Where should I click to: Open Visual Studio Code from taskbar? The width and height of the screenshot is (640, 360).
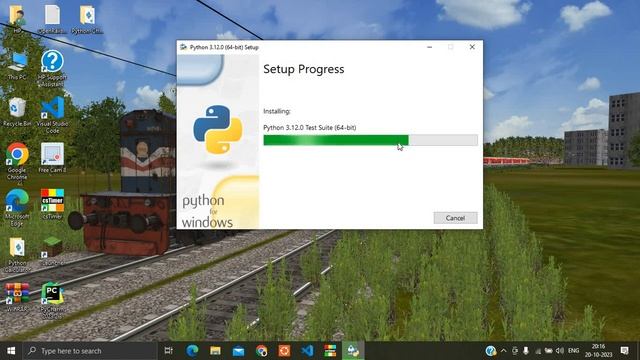pyautogui.click(x=307, y=351)
